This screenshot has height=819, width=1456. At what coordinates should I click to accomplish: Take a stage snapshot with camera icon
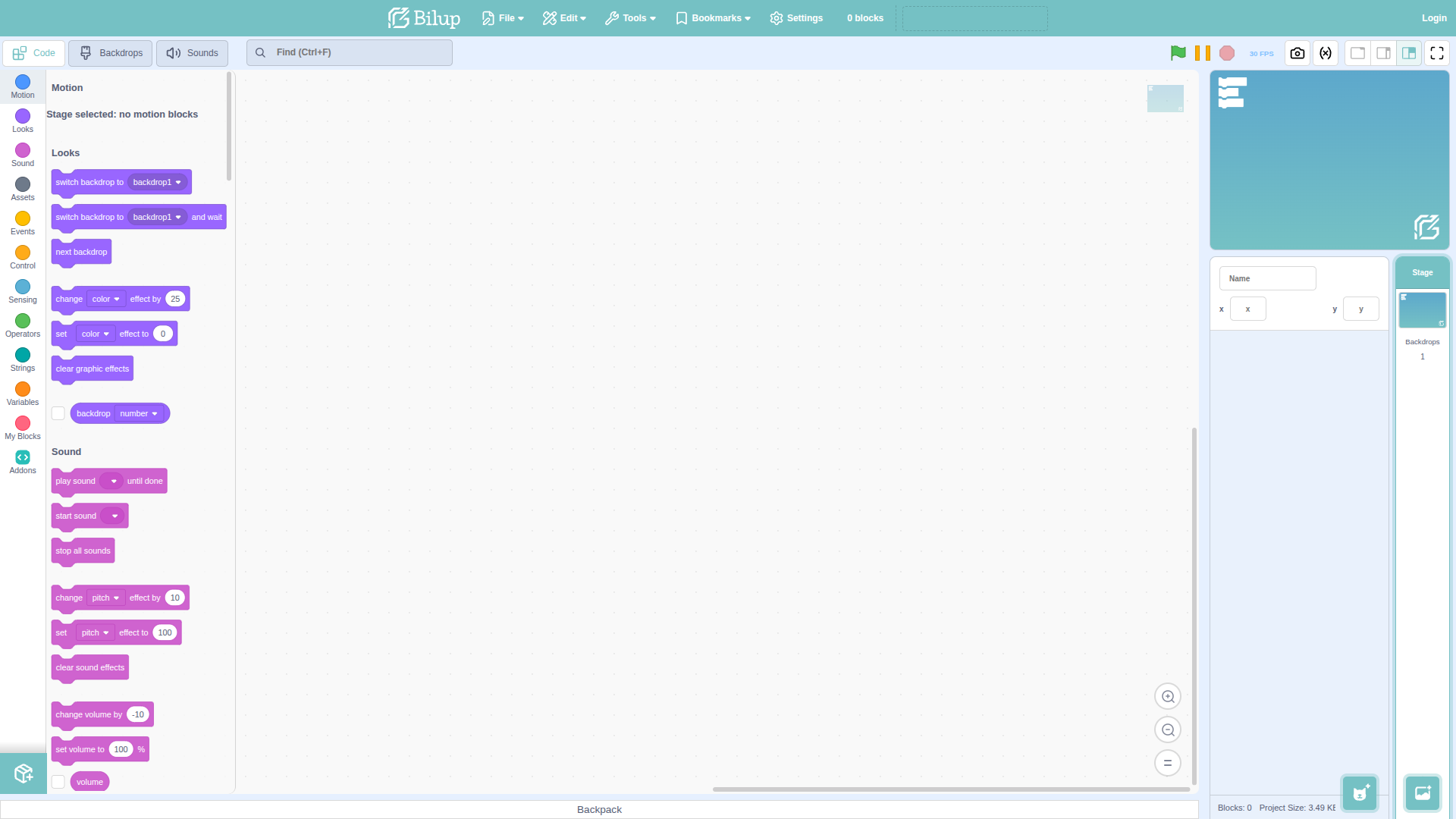(1298, 53)
